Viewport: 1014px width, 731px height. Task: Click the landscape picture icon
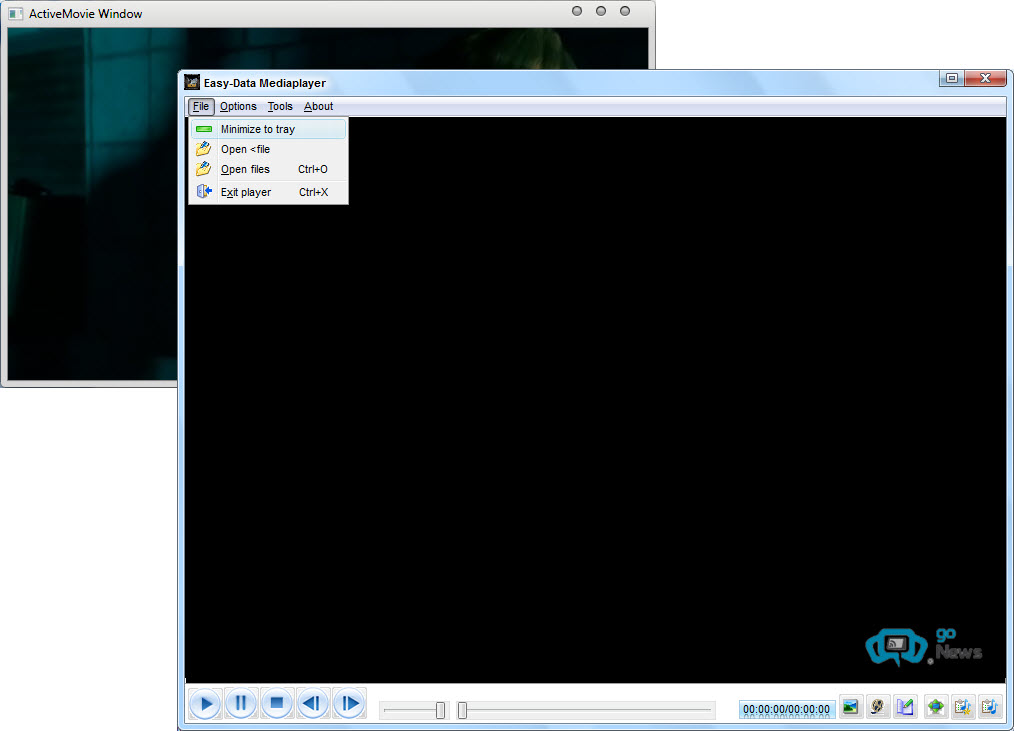(851, 707)
